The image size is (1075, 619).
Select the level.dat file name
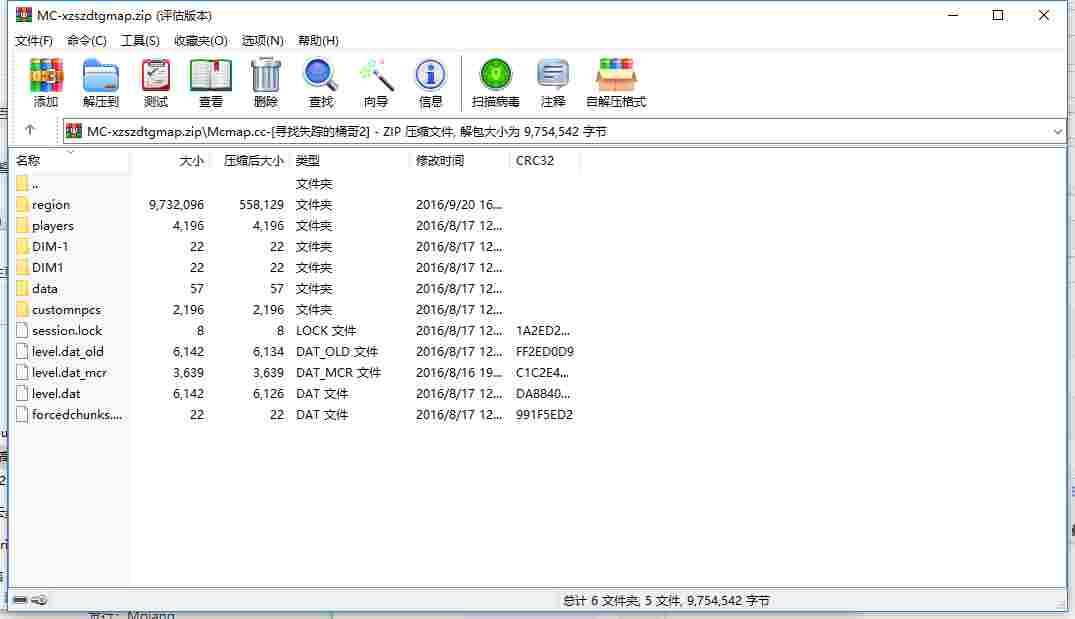56,394
